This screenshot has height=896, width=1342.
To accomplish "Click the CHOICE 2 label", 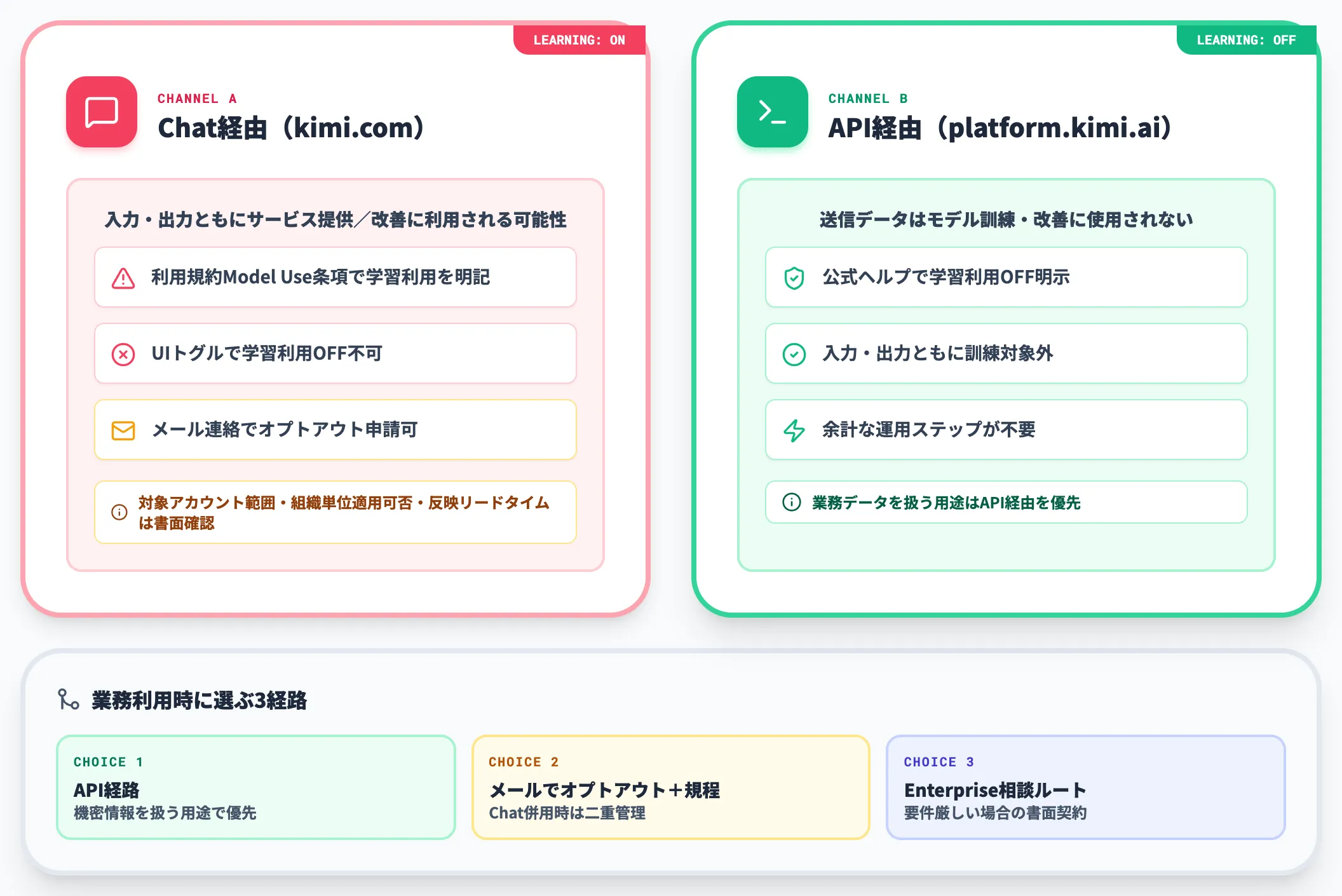I will (524, 761).
